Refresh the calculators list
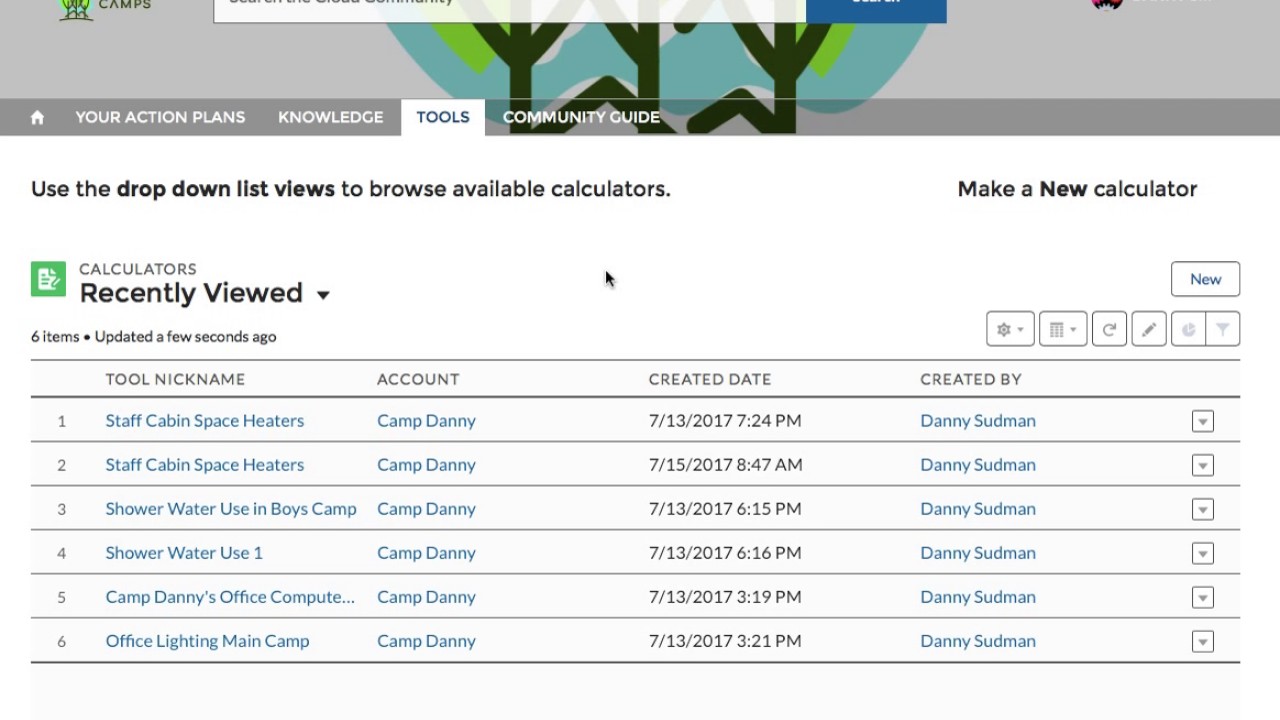 click(x=1109, y=329)
